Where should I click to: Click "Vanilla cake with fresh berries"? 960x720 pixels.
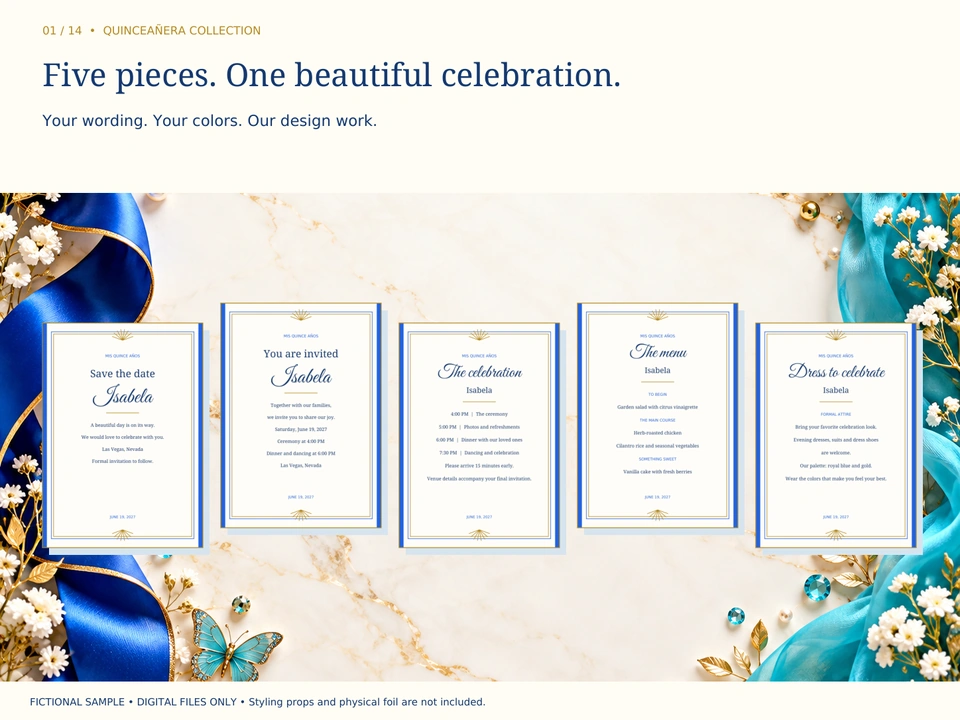click(657, 471)
